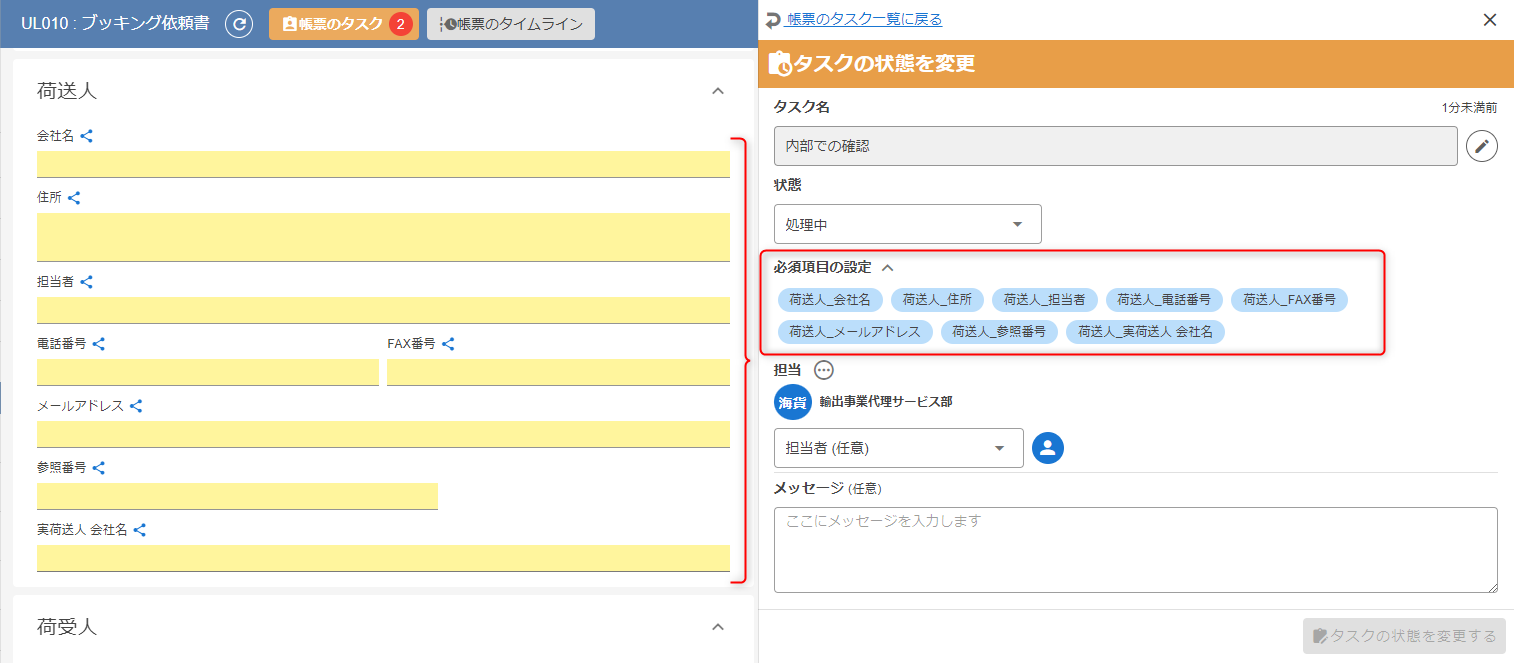Click the share icon next to 電話番号
1514x663 pixels.
tap(99, 344)
